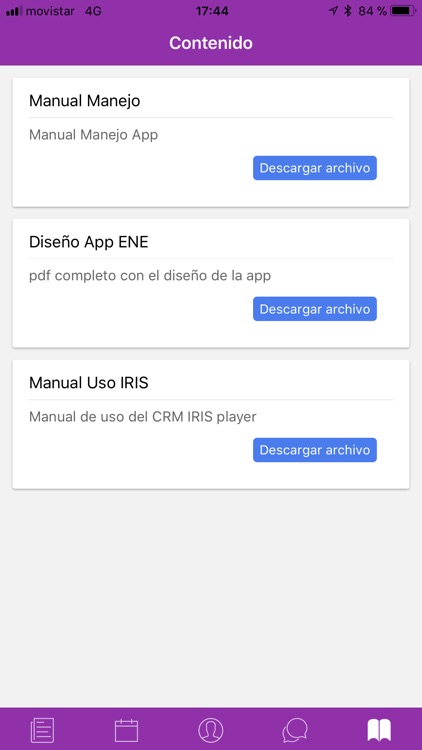Viewport: 422px width, 750px height.
Task: Tap description 'pdf completo con el diseño'
Action: [150, 276]
